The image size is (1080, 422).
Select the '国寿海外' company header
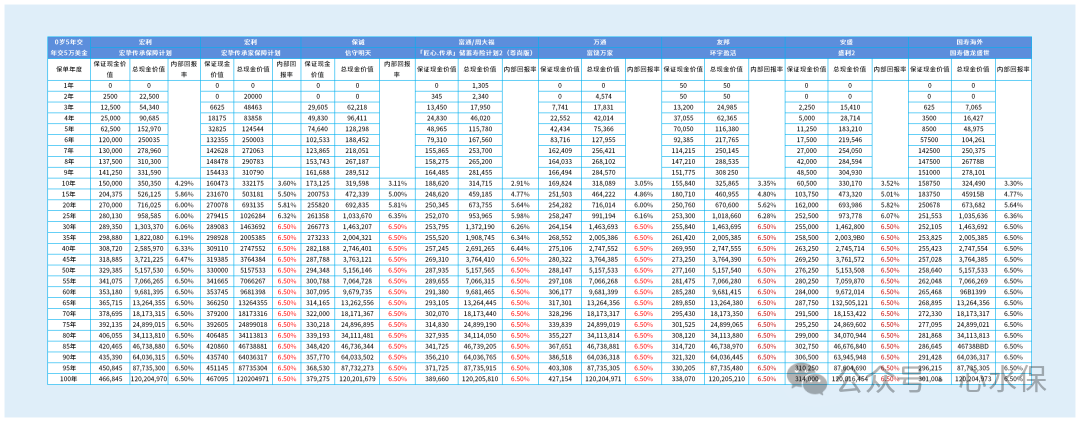point(970,42)
